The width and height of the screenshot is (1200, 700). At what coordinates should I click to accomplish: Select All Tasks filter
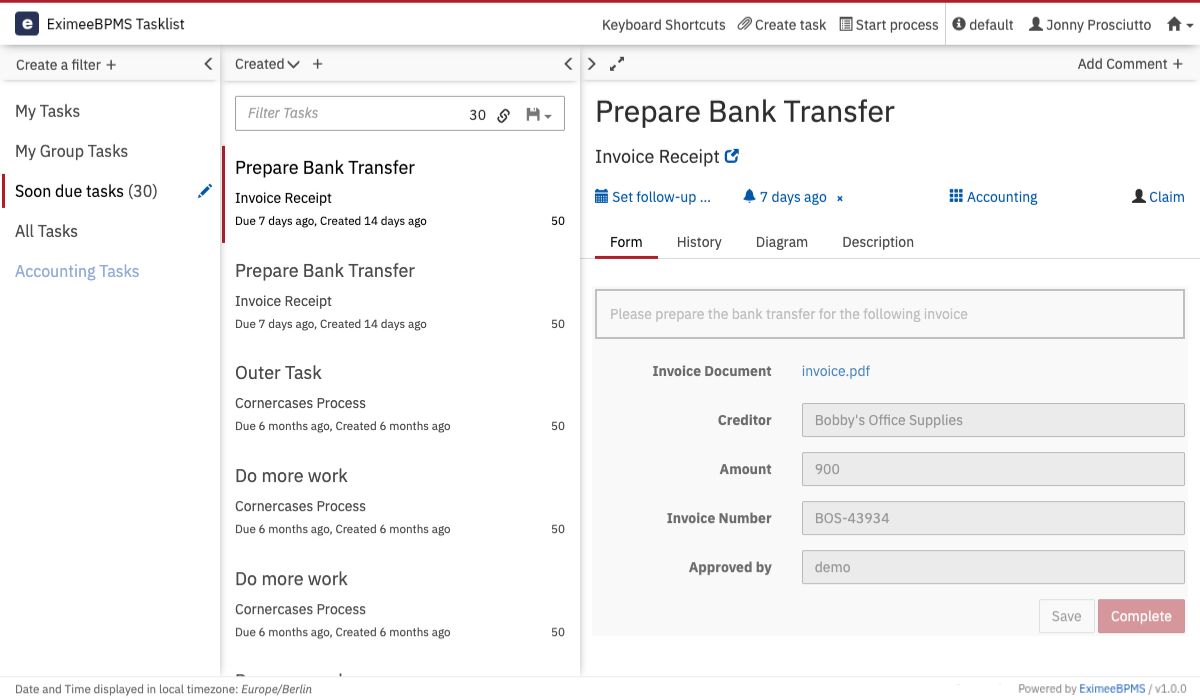(x=46, y=231)
